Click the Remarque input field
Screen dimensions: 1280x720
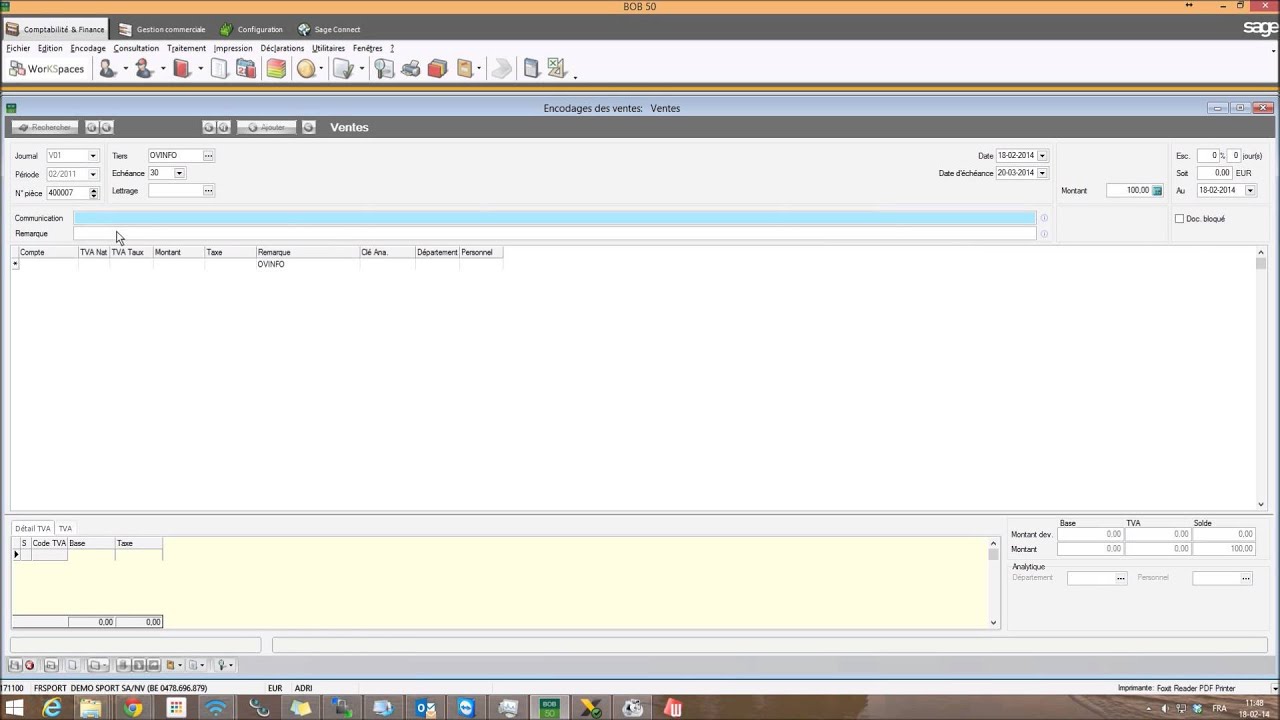pos(555,234)
